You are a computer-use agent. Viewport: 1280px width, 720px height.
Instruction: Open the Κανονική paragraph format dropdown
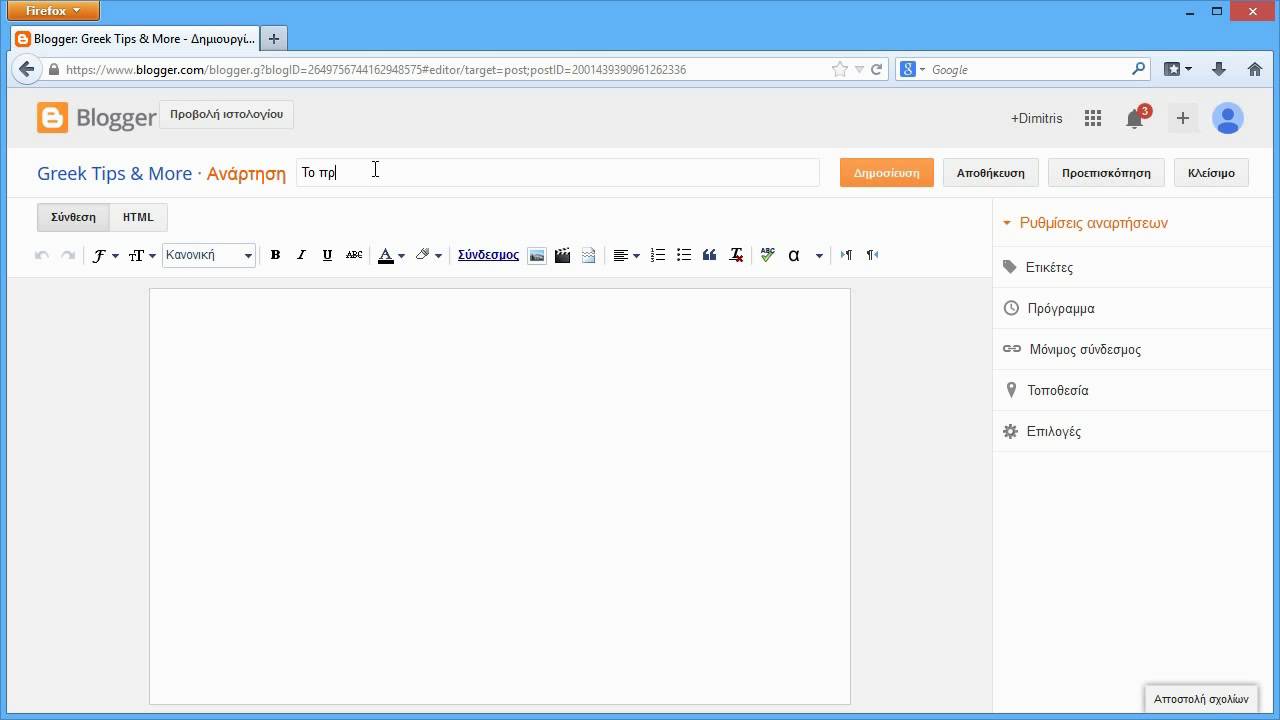pyautogui.click(x=209, y=255)
